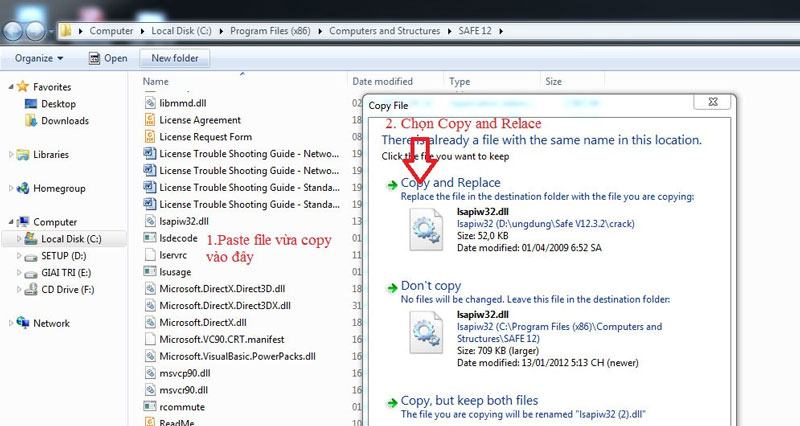Click the lsdecode application icon

click(x=150, y=238)
